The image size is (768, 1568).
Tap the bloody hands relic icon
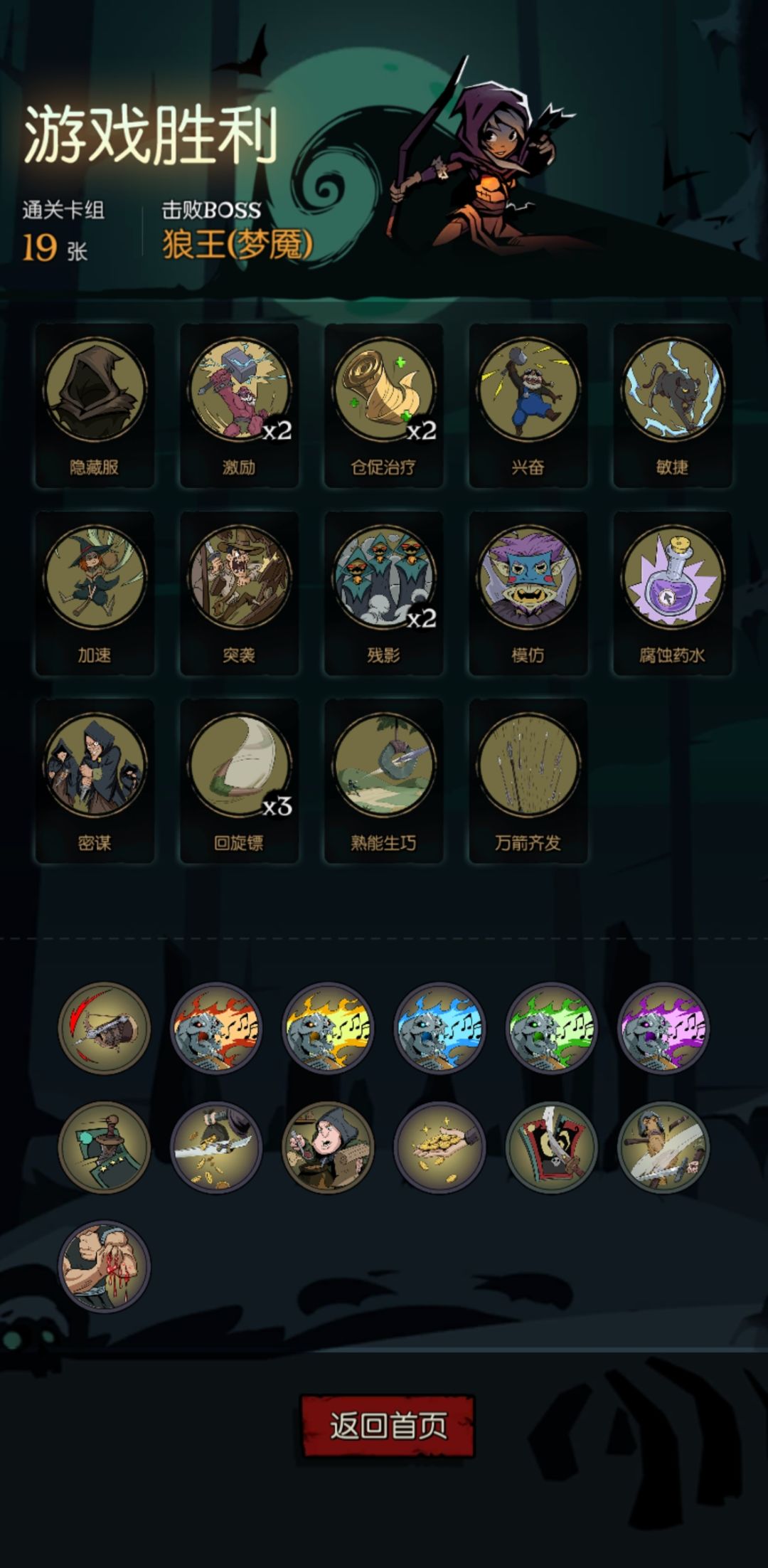click(104, 1266)
